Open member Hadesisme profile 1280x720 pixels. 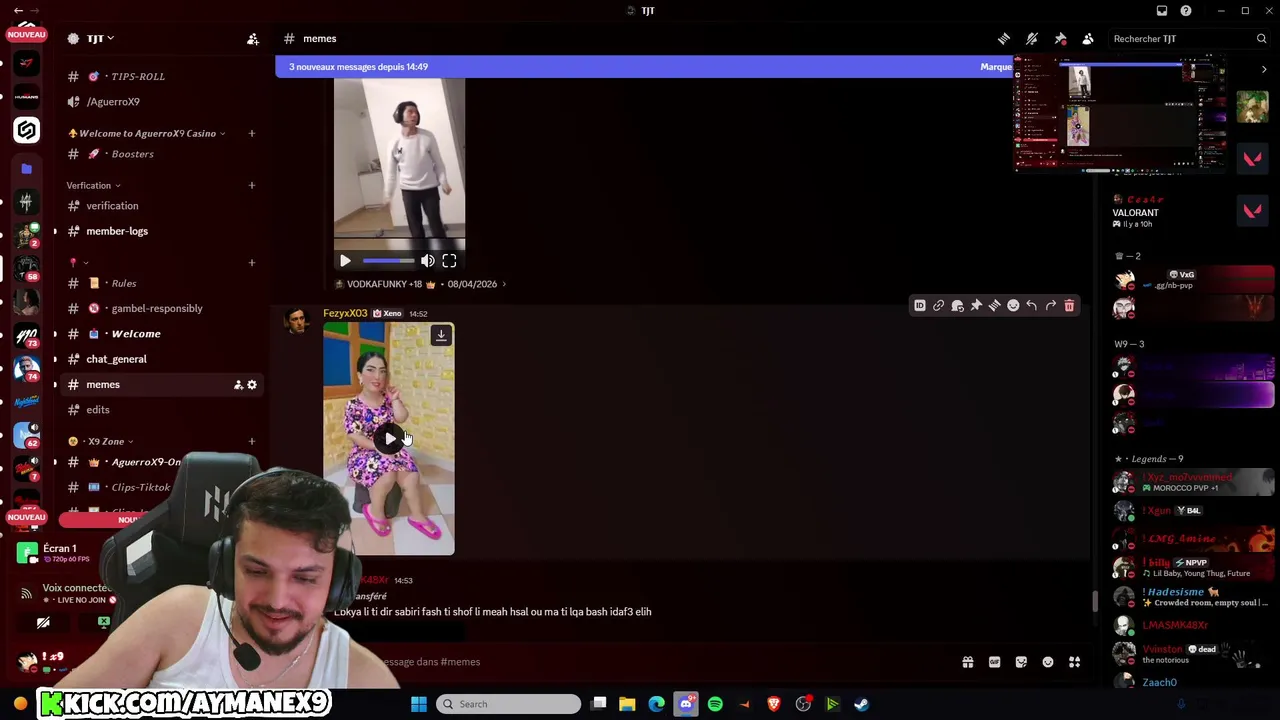point(1193,597)
